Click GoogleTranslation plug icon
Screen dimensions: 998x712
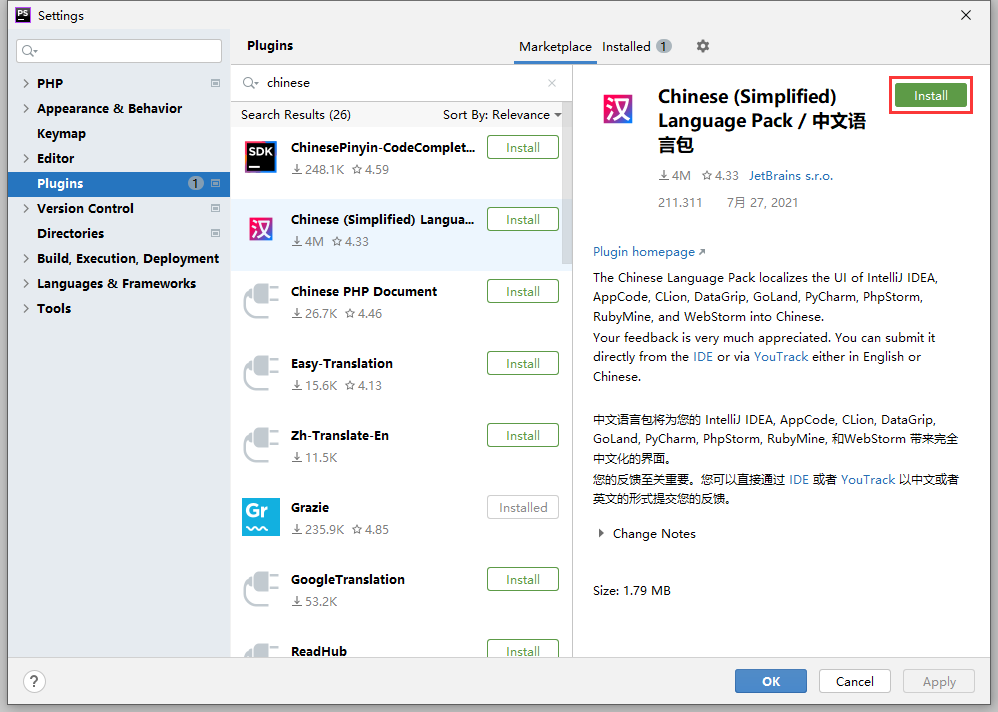coord(261,589)
